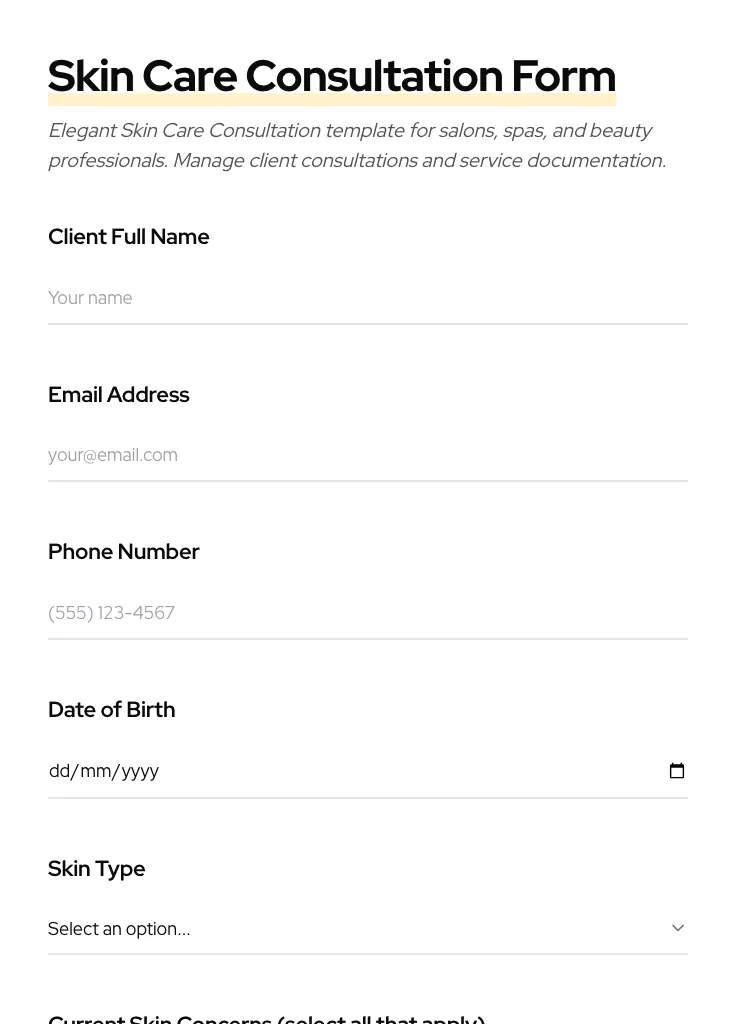The height and width of the screenshot is (1024, 736).
Task: Click the 'Phone Number' label
Action: point(123,552)
